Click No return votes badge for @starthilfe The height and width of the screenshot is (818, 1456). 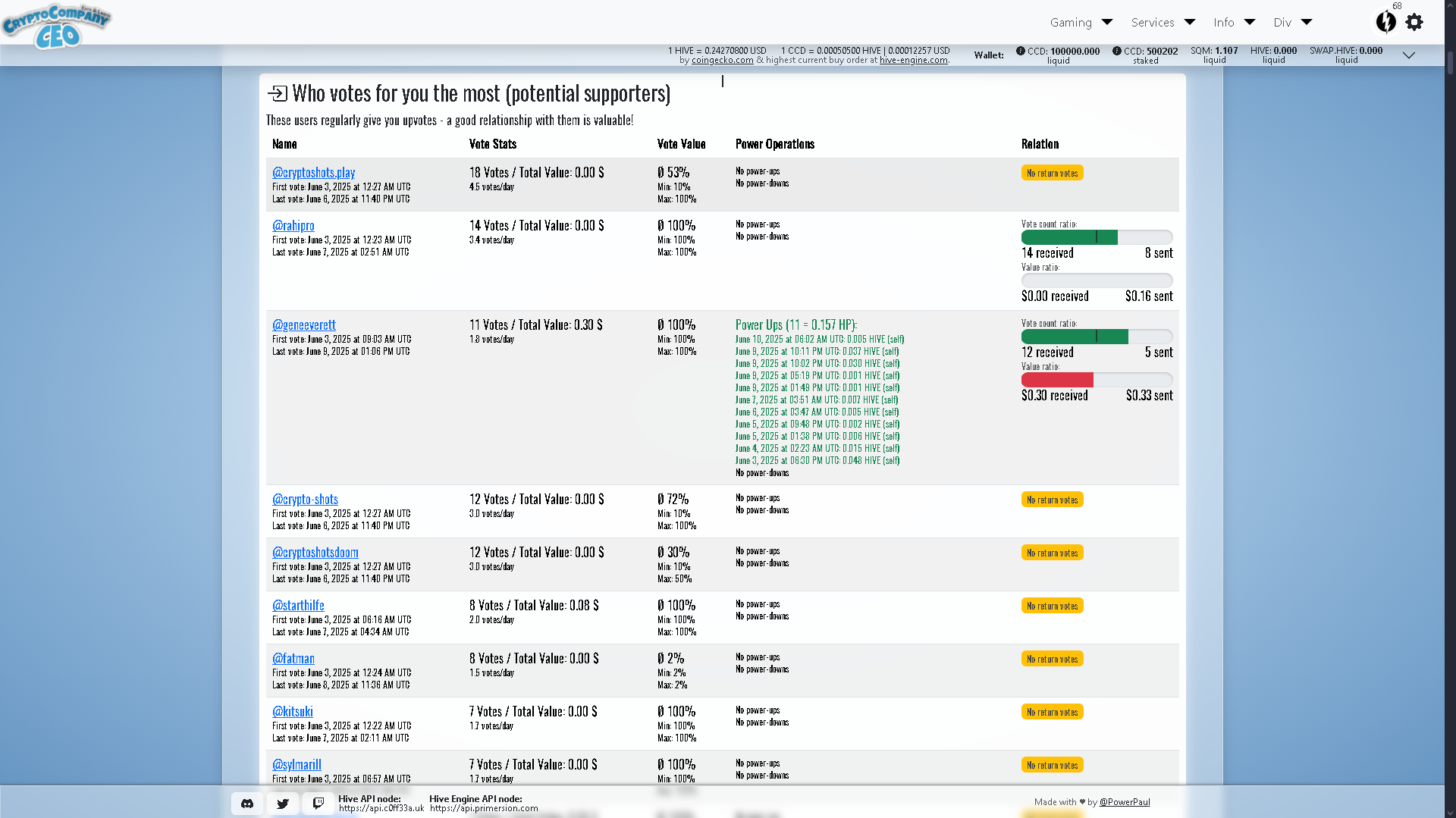[1053, 606]
